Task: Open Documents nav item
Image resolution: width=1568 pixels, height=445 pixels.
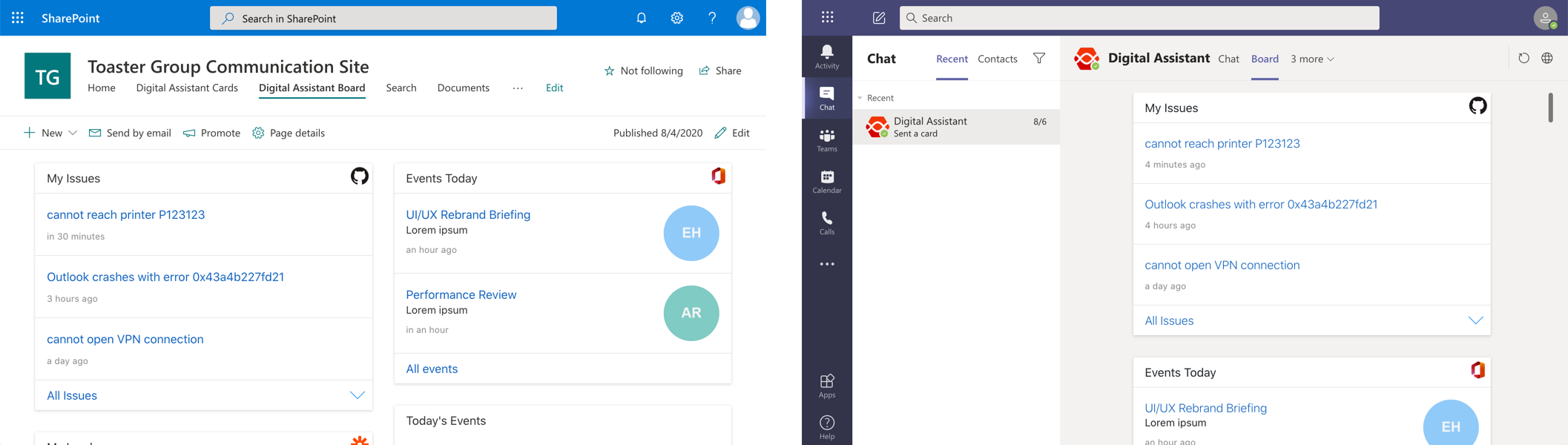Action: pyautogui.click(x=464, y=88)
